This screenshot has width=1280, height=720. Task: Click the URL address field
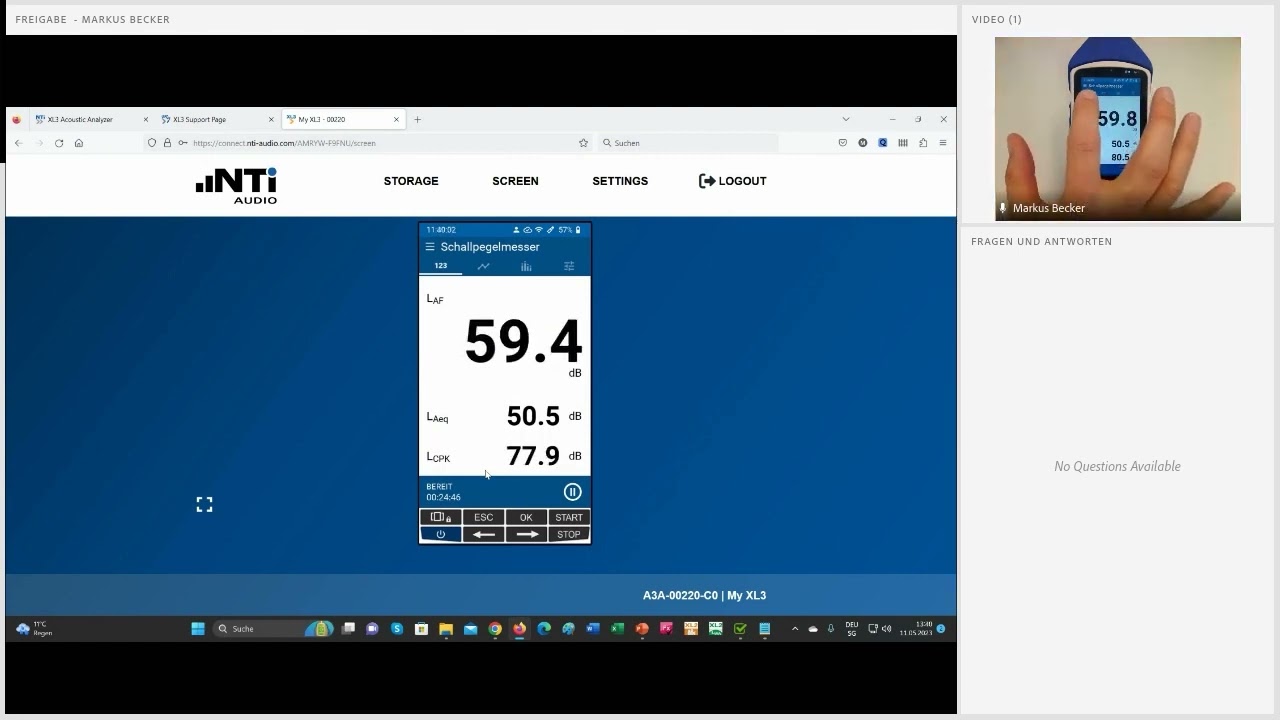368,143
